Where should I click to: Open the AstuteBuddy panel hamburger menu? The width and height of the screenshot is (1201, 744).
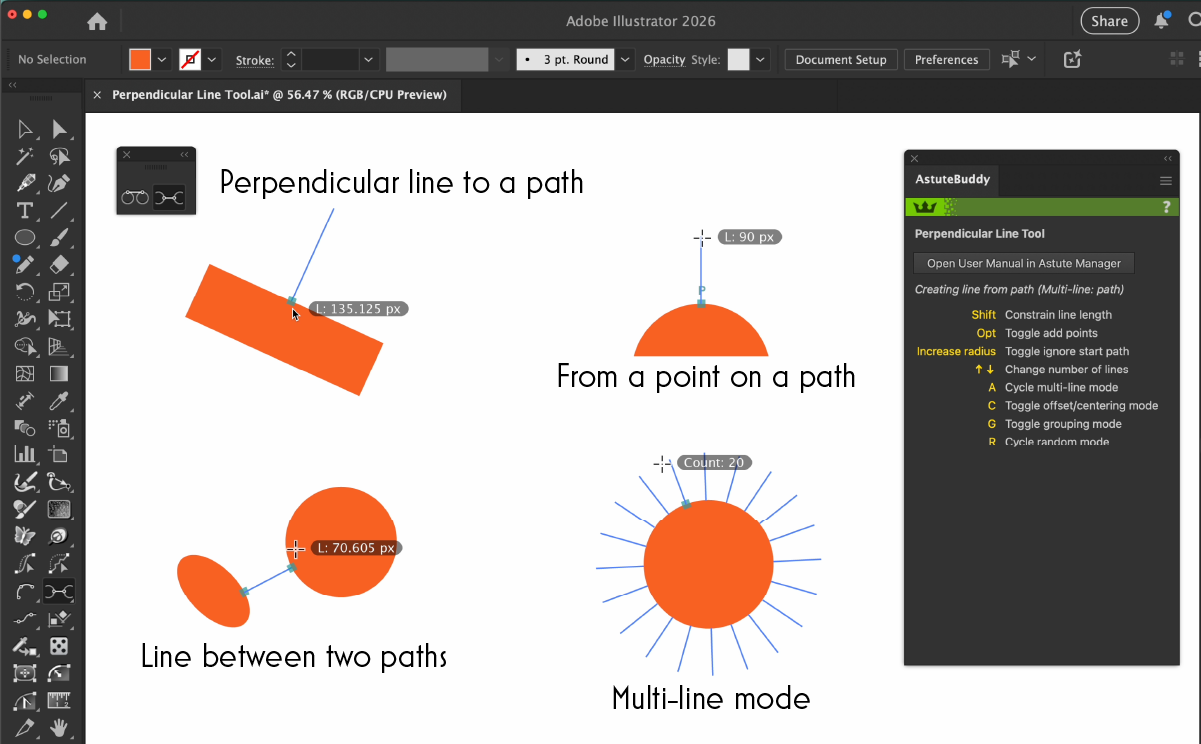(x=1165, y=181)
